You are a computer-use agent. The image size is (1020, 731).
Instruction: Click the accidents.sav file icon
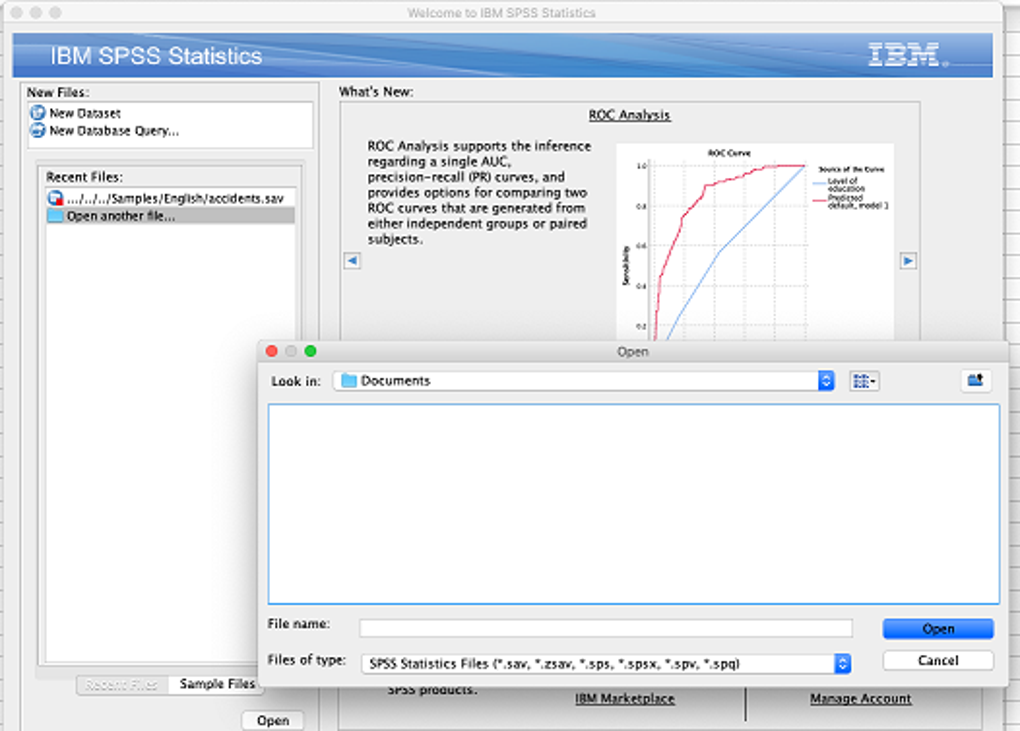click(55, 198)
